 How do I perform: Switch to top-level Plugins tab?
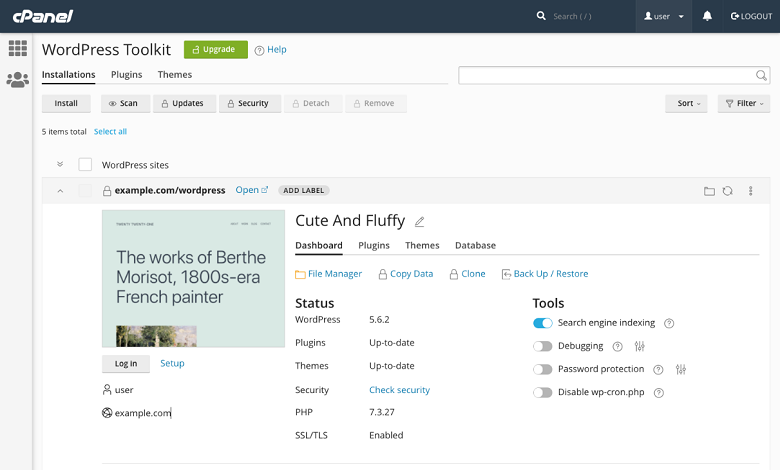point(126,75)
